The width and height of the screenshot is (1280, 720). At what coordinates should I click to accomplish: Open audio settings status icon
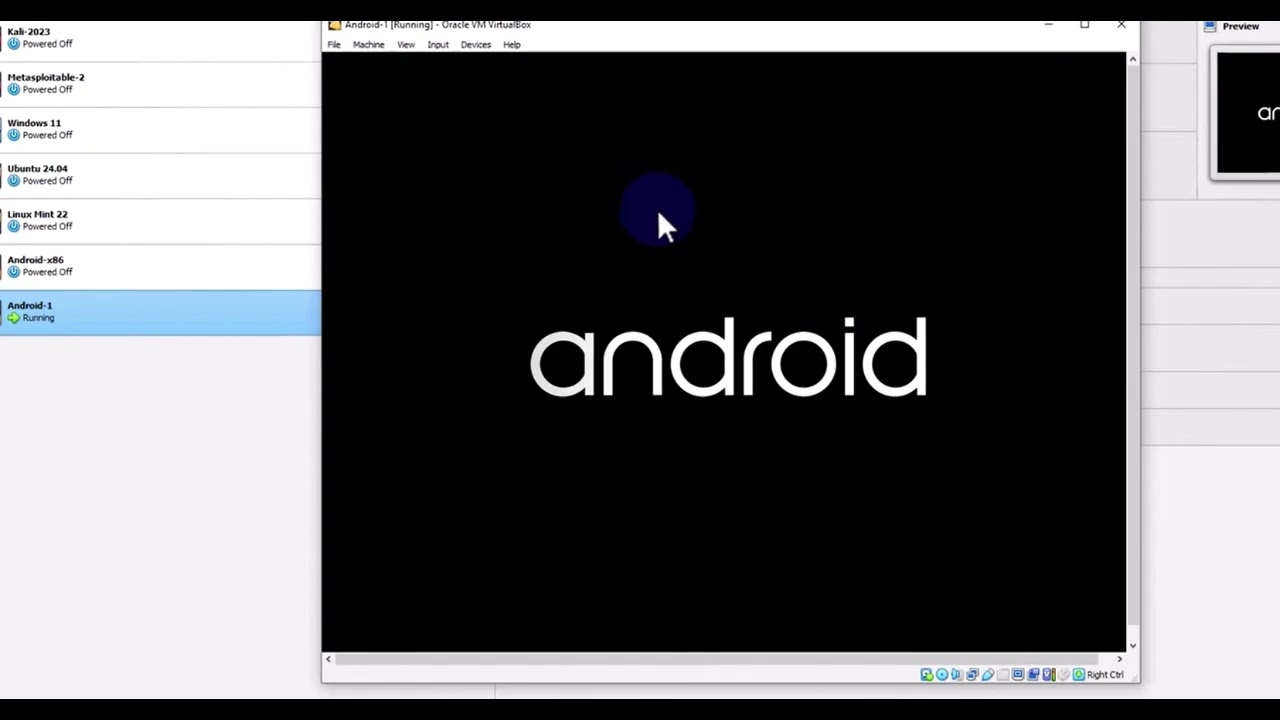pos(956,675)
